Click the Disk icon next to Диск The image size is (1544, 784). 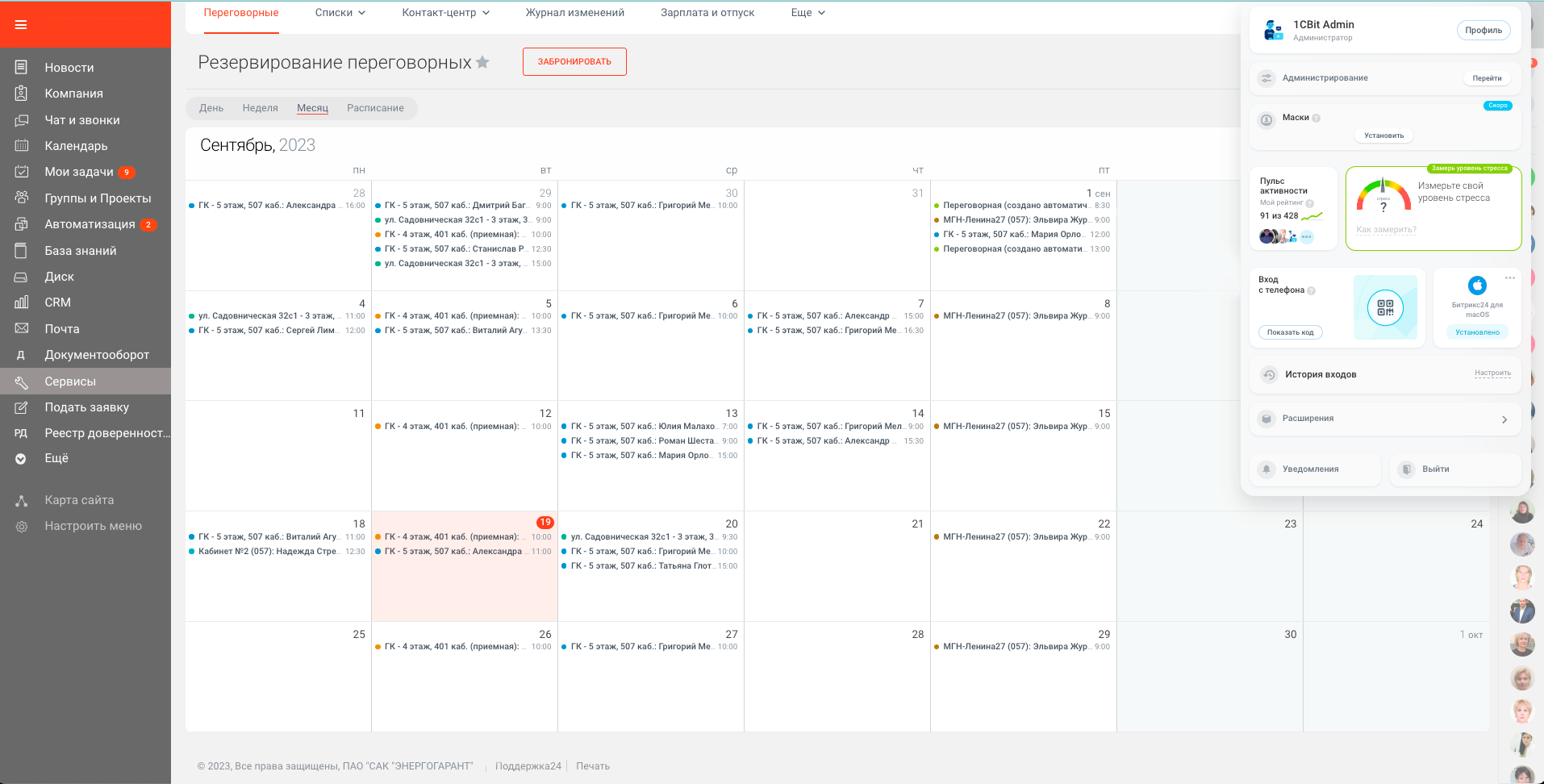pyautogui.click(x=22, y=277)
